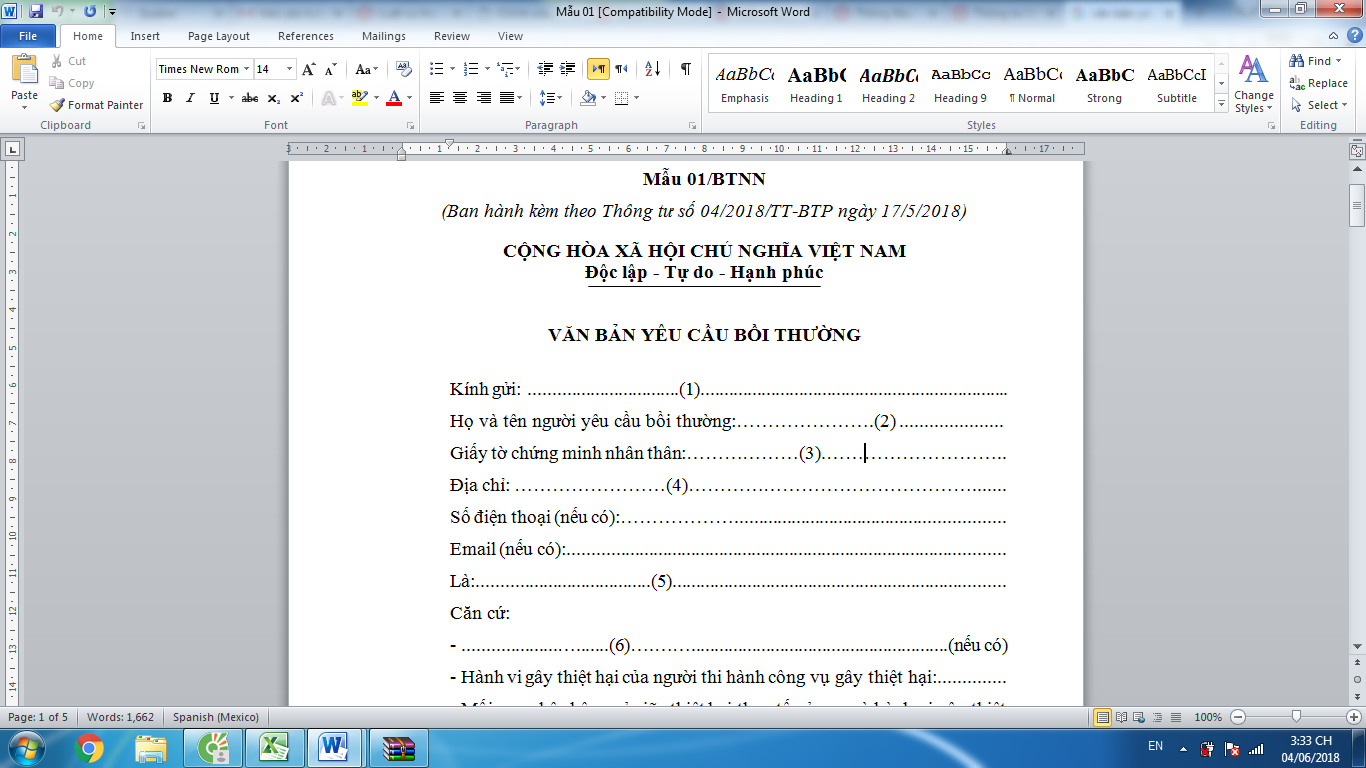Toggle show paragraph marks
Screen dimensions: 1366x768
pos(686,69)
